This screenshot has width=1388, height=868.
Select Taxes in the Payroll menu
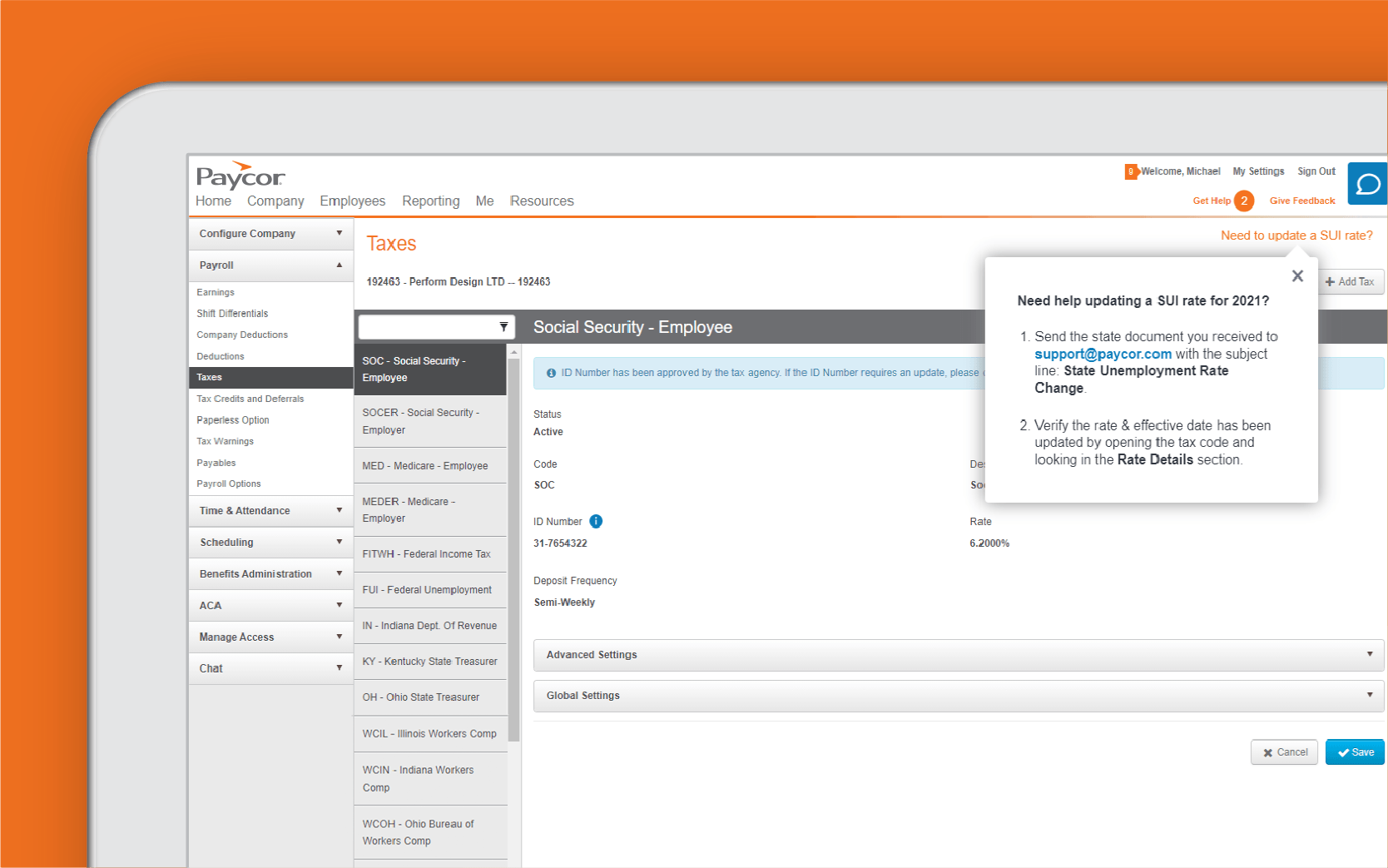point(271,378)
